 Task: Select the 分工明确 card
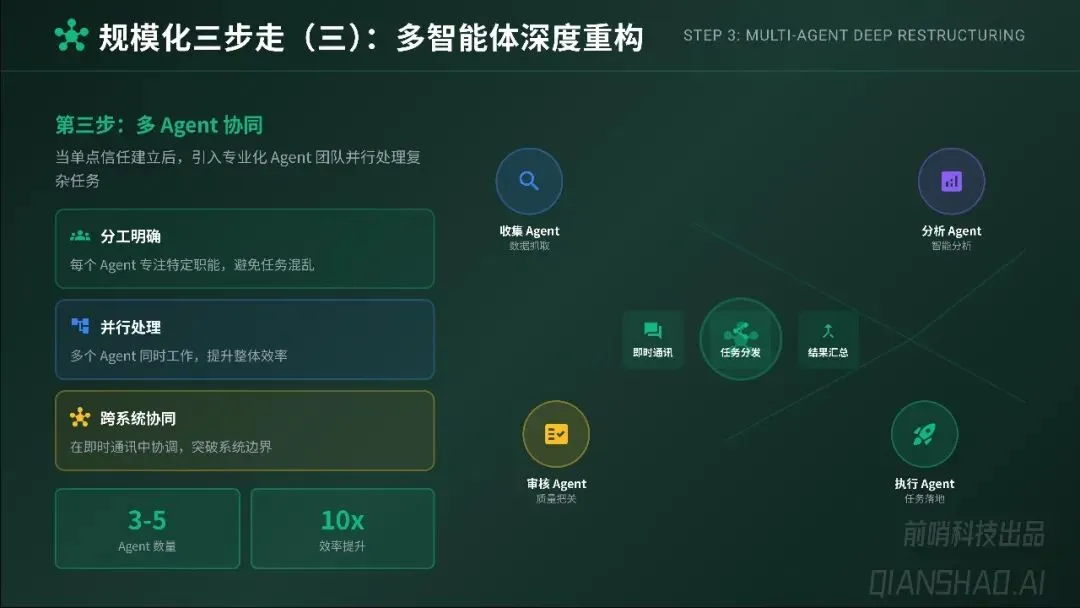coord(245,249)
